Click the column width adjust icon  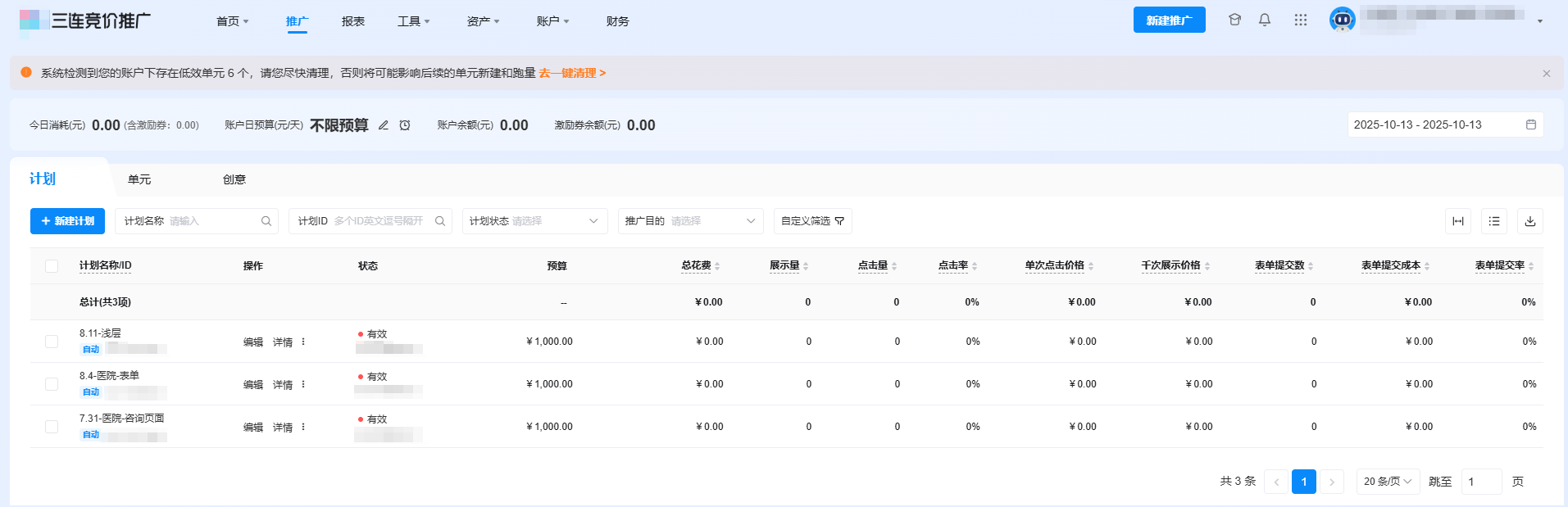pyautogui.click(x=1458, y=221)
